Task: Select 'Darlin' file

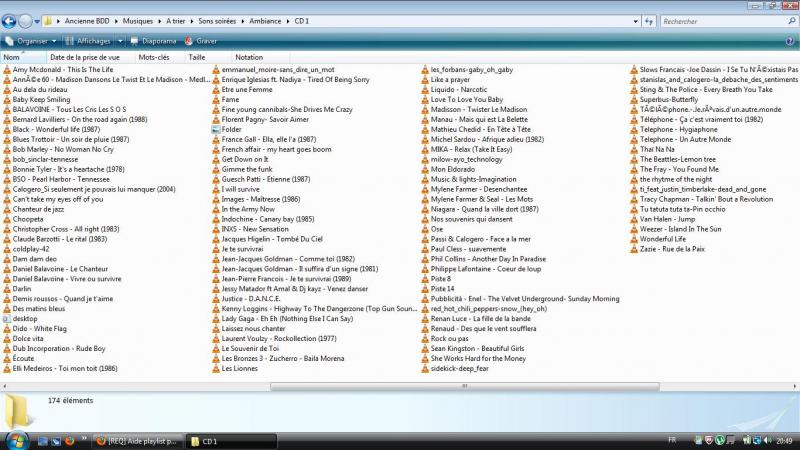Action: pos(17,289)
